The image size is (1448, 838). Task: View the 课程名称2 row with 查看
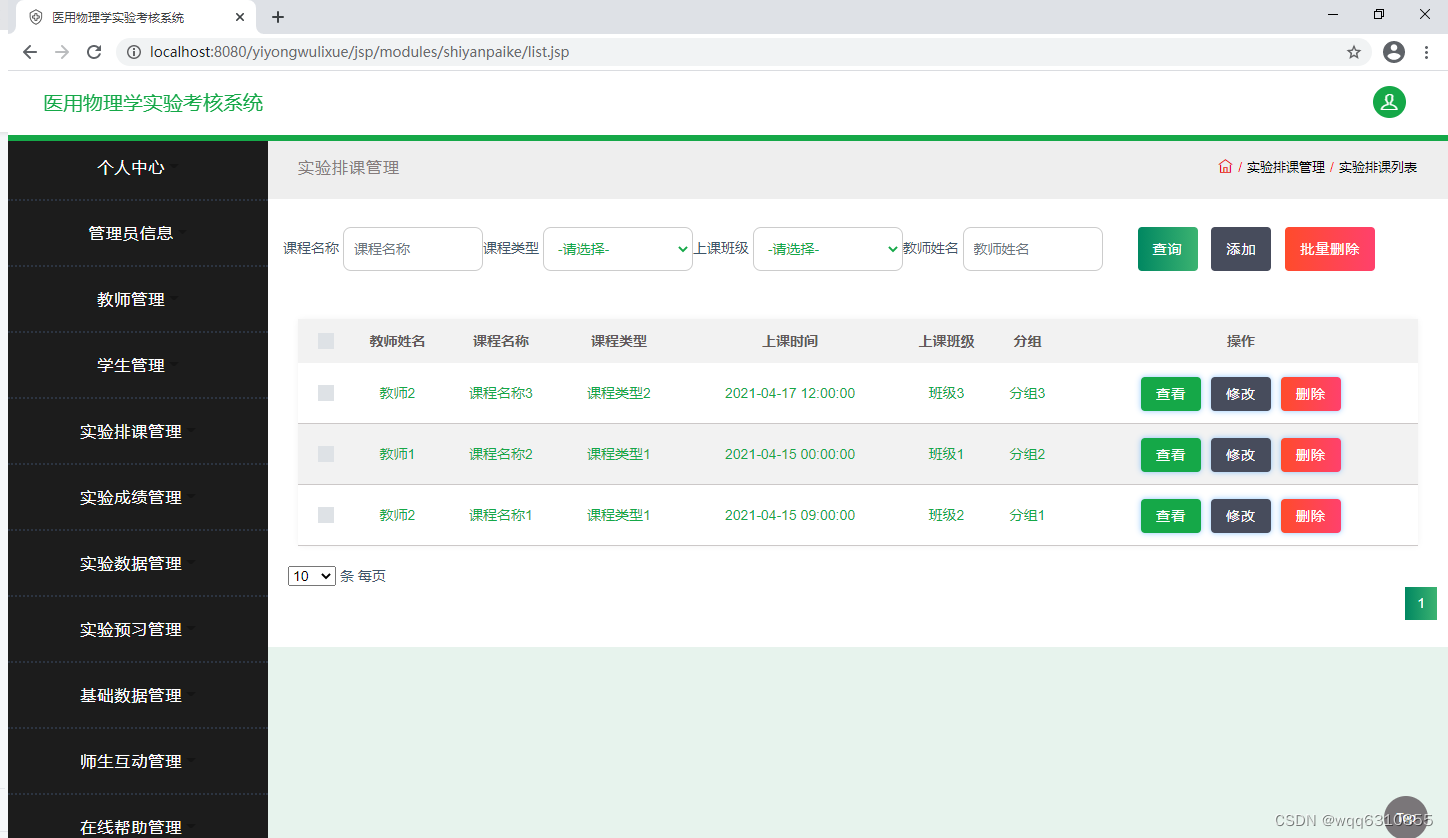1171,455
